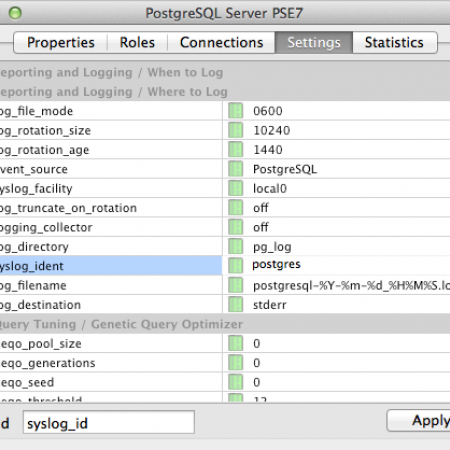
Task: Select the highlighted syslog_ident setting name
Action: pos(111,266)
